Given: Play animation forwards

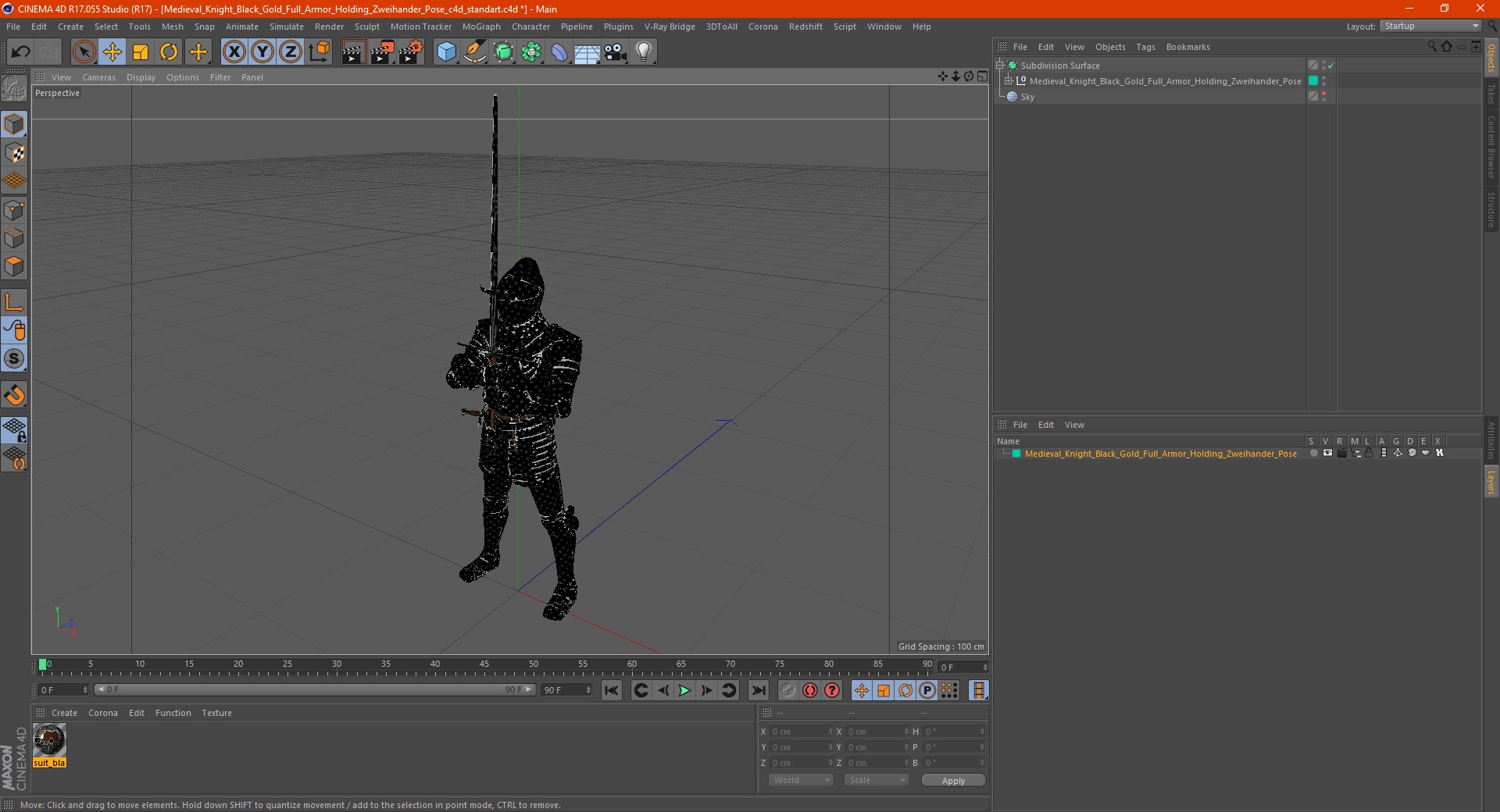Looking at the screenshot, I should pyautogui.click(x=684, y=690).
